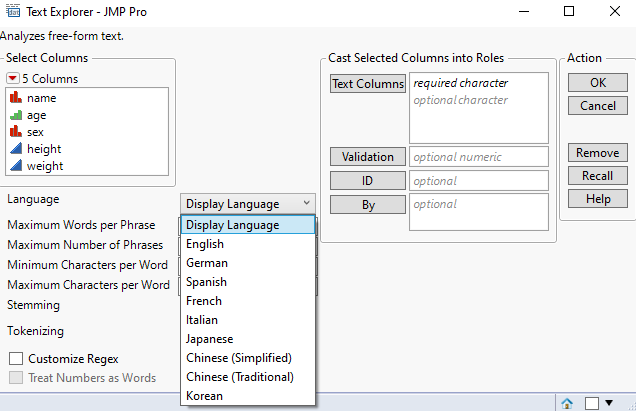Image resolution: width=636 pixels, height=411 pixels.
Task: Select German in the language list
Action: pos(207,263)
